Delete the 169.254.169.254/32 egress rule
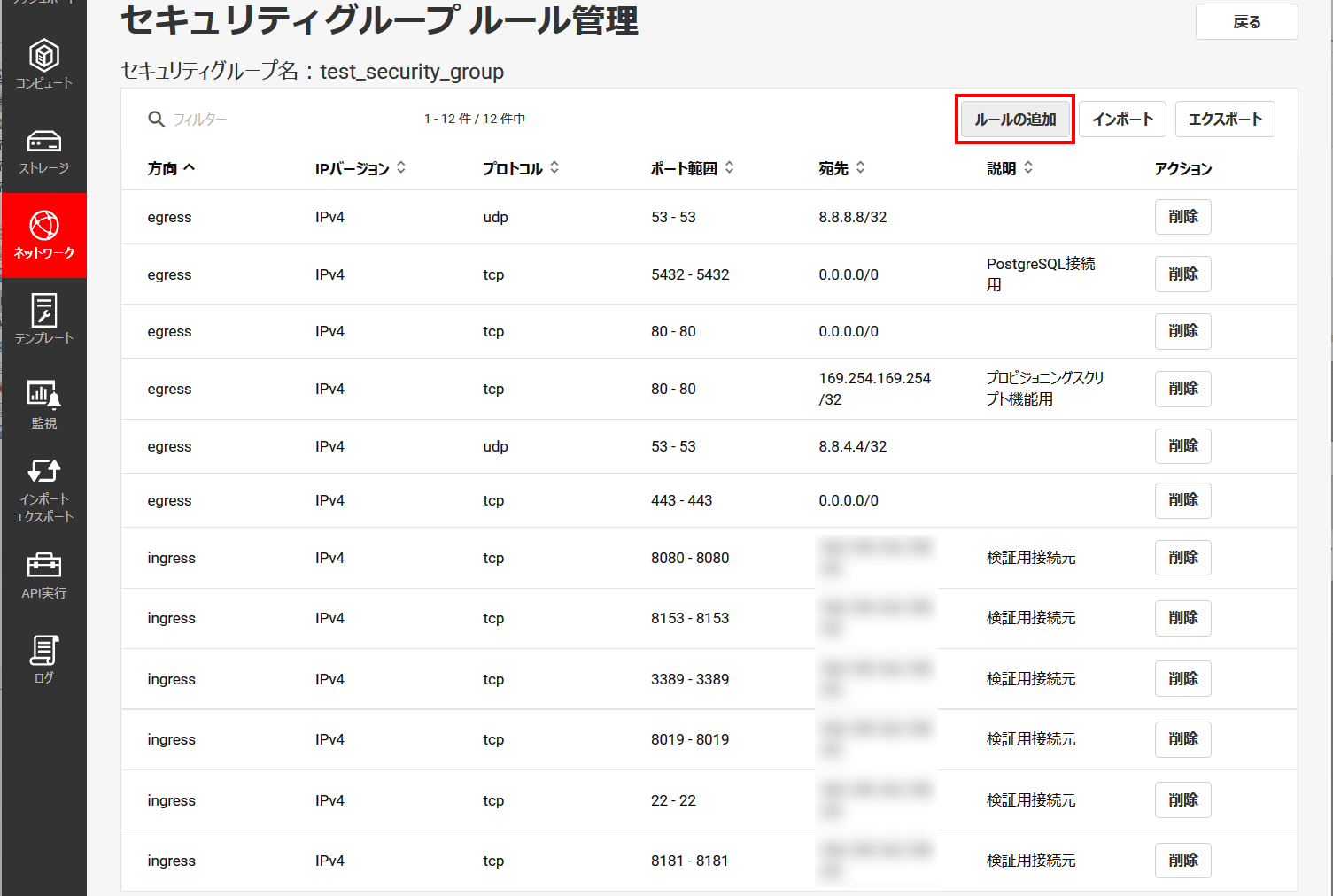The image size is (1333, 896). click(1183, 389)
